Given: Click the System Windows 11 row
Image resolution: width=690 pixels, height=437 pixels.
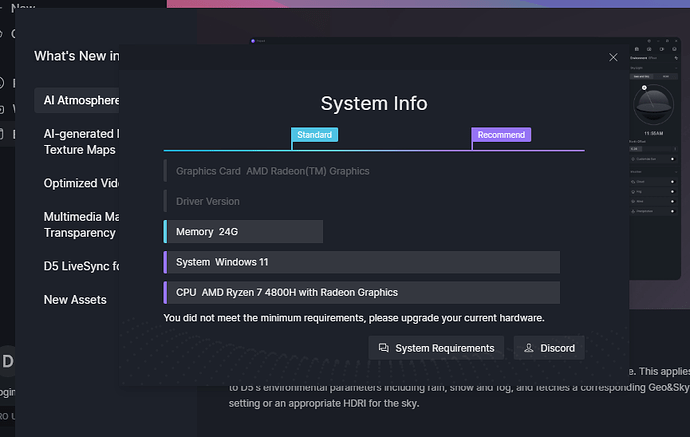Looking at the screenshot, I should click(x=362, y=262).
